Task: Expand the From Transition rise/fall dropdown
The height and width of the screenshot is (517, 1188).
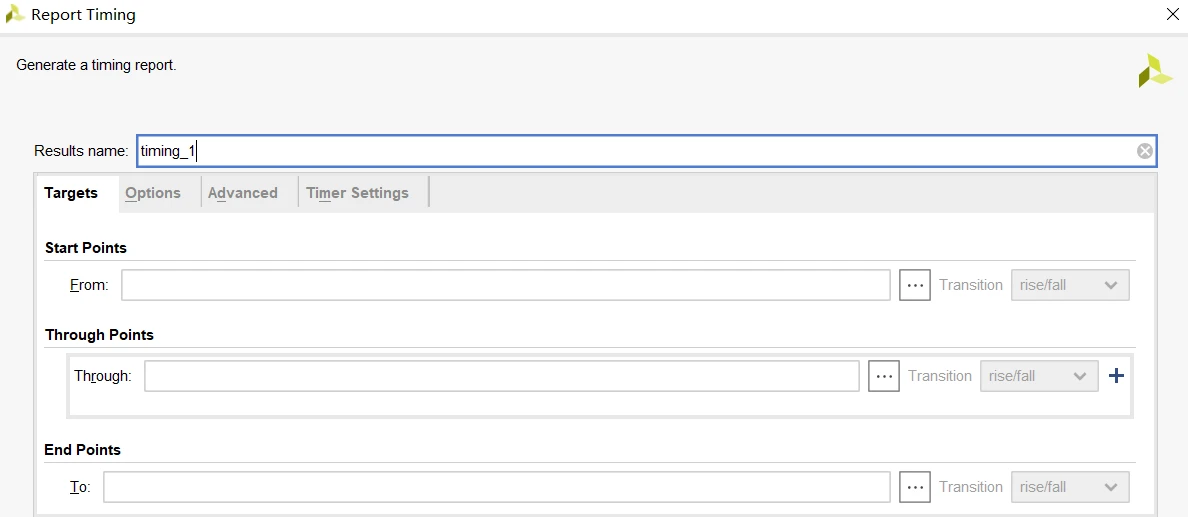Action: pyautogui.click(x=1070, y=285)
